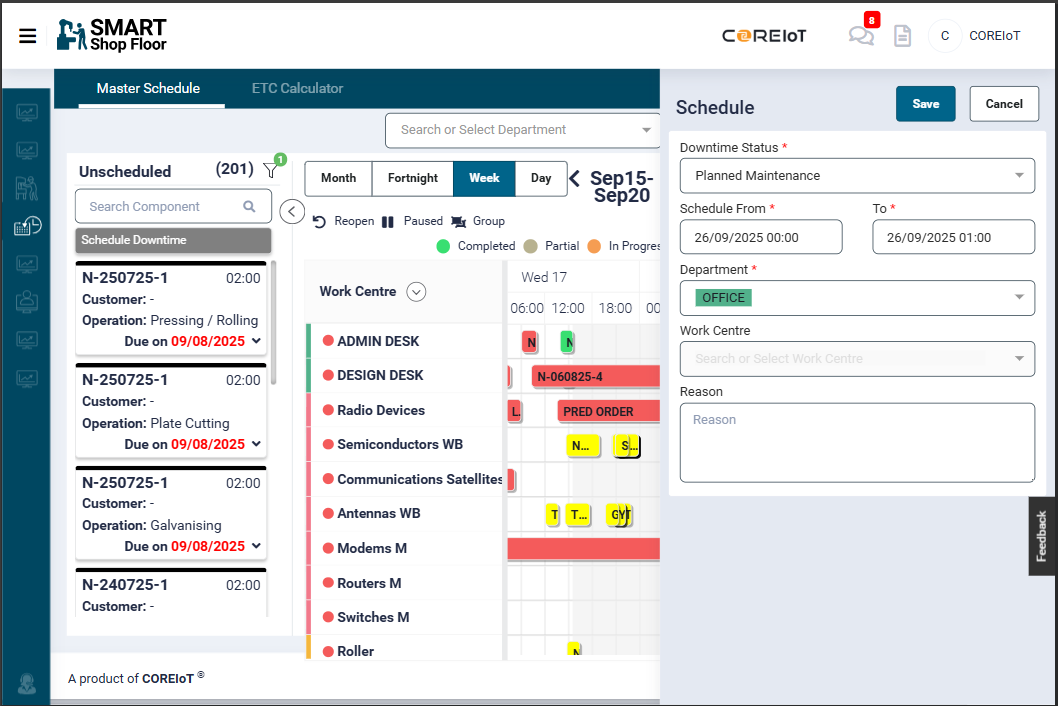The height and width of the screenshot is (706, 1058).
Task: Save the downtime schedule
Action: pyautogui.click(x=925, y=104)
